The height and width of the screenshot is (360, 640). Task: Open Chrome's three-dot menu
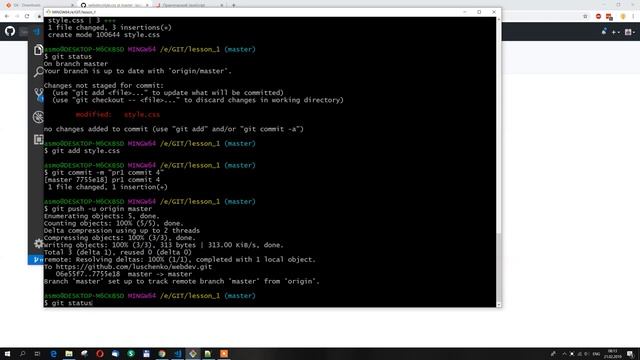[x=634, y=16]
